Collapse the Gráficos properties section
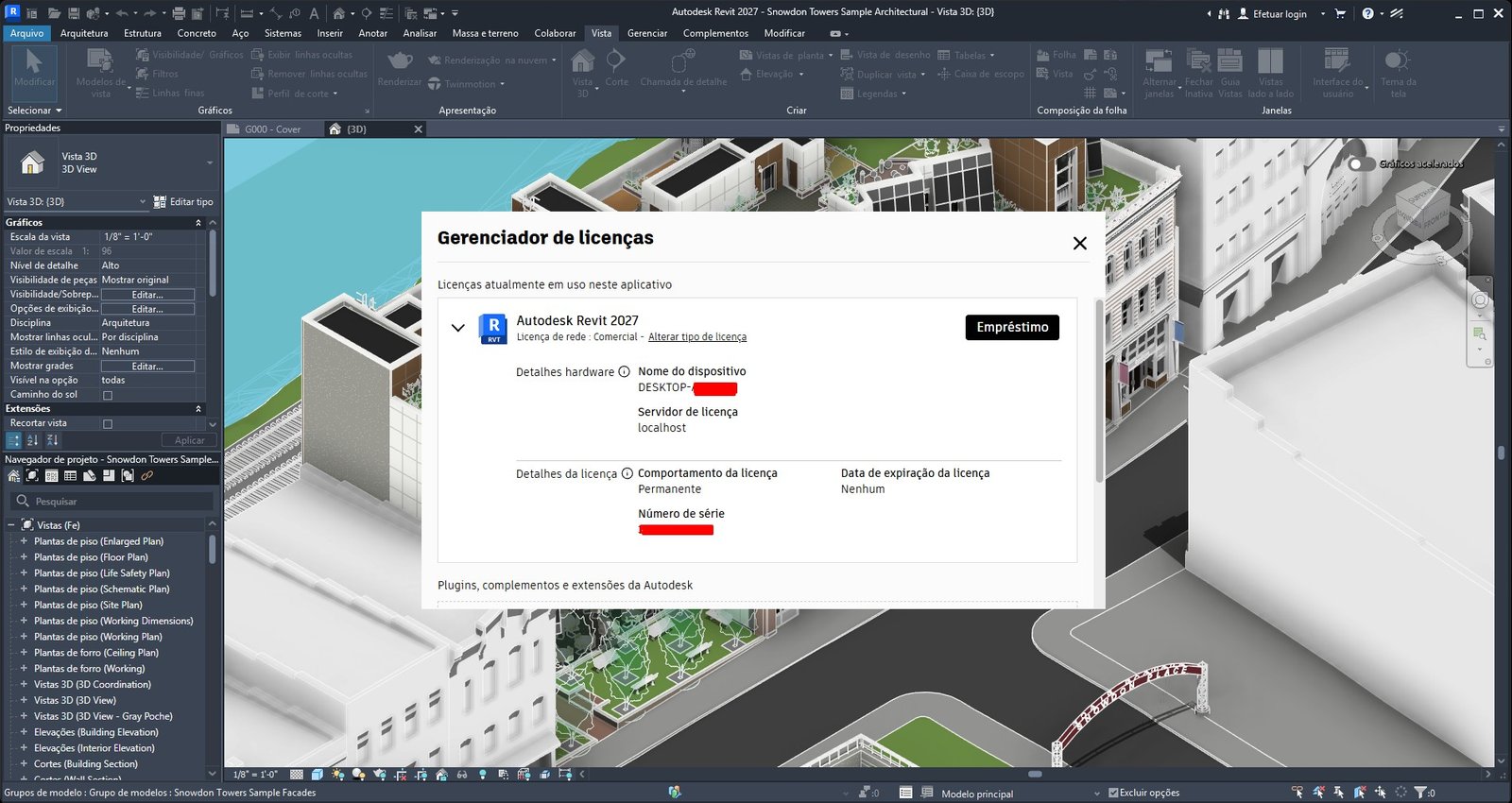The width and height of the screenshot is (1512, 803). pos(198,223)
